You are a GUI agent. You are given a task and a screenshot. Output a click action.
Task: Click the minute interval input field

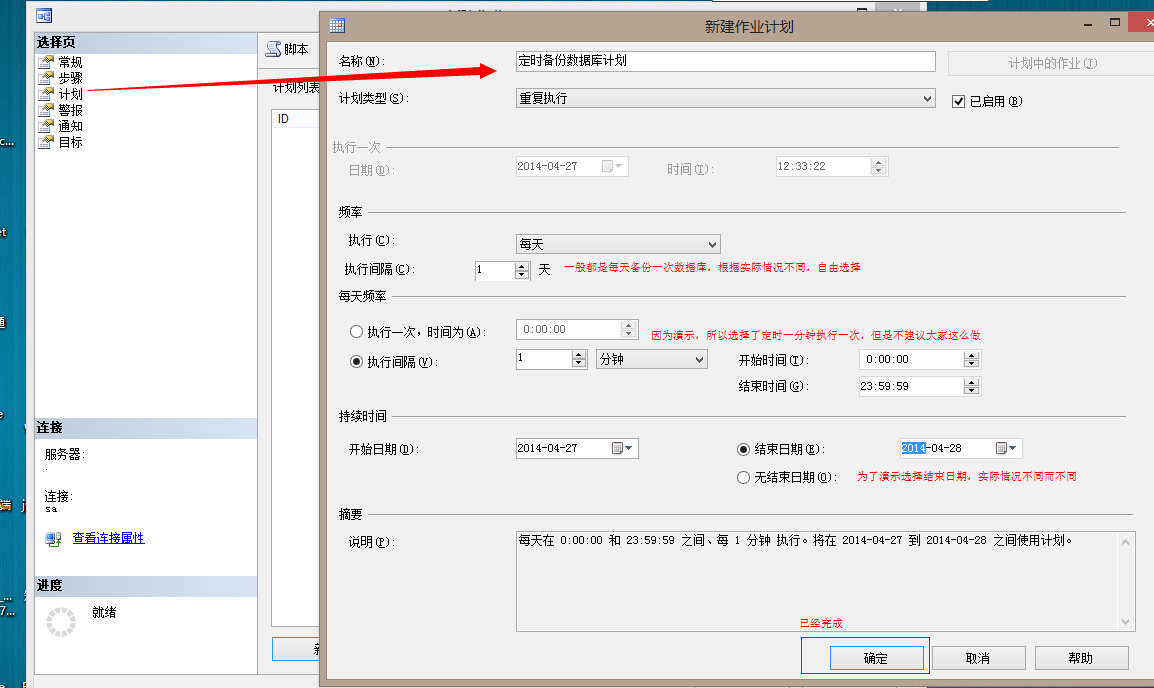tap(544, 359)
